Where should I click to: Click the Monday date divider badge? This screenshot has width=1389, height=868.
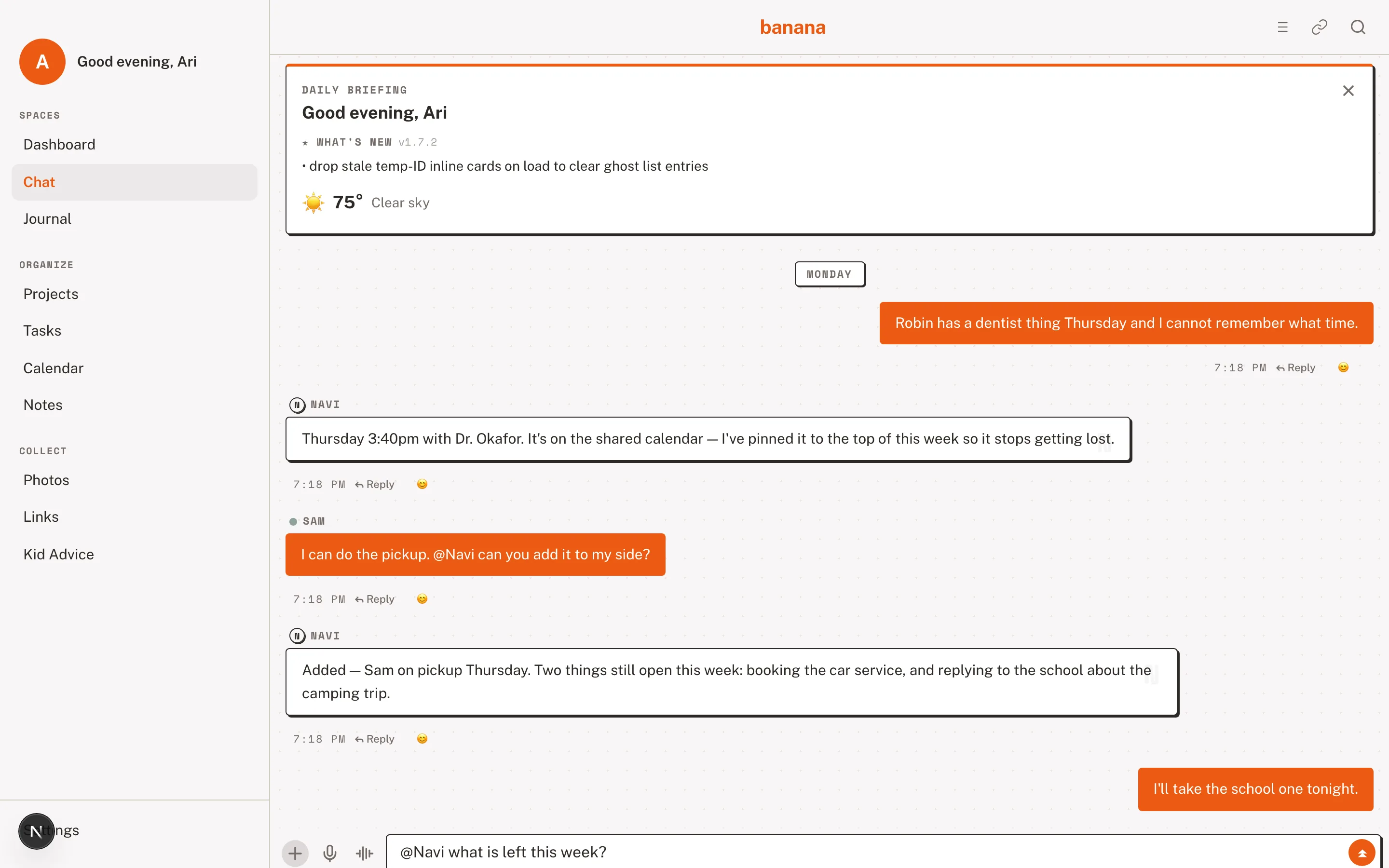click(830, 274)
